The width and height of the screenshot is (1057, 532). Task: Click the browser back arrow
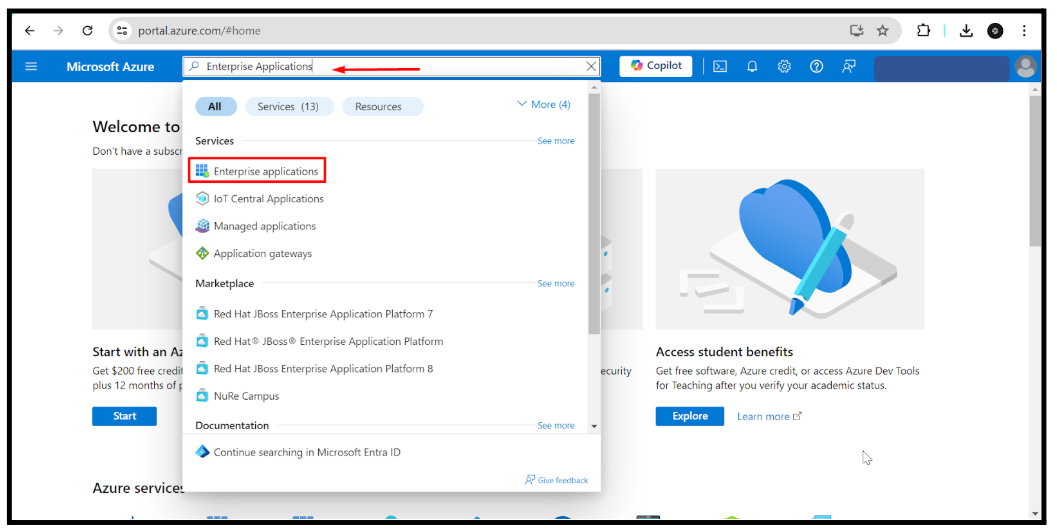[30, 31]
